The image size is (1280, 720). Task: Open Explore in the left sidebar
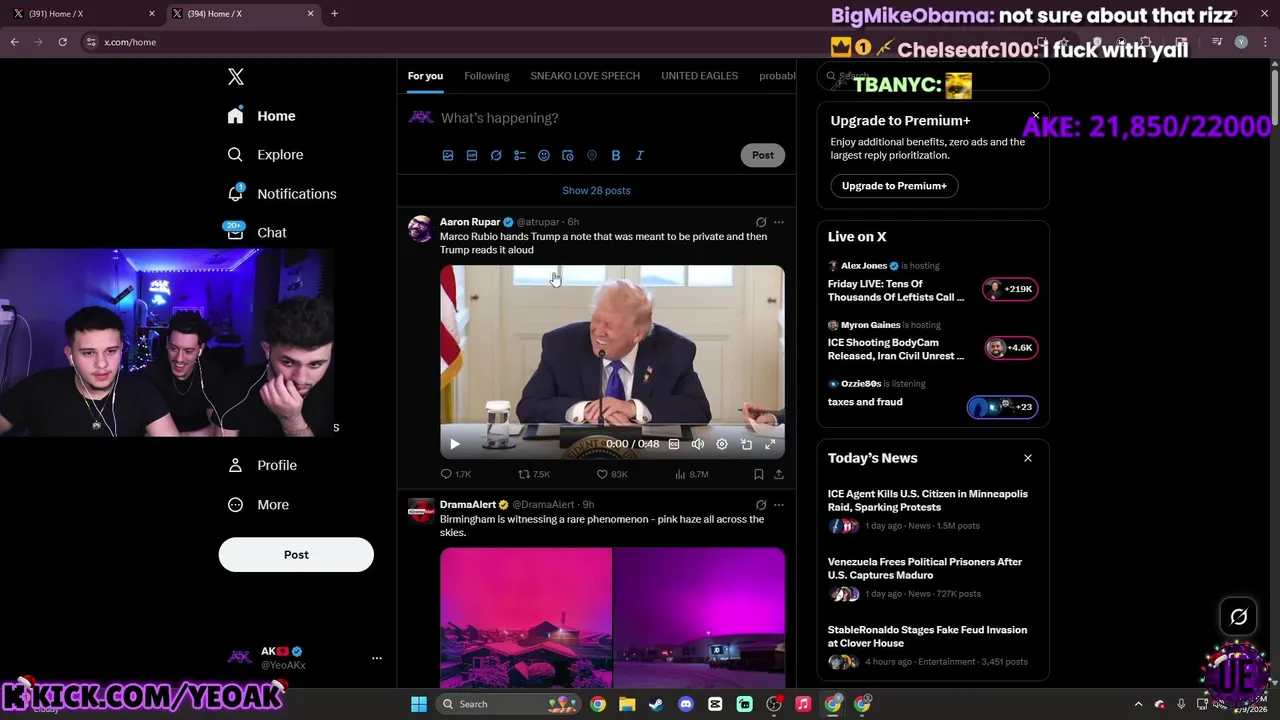pos(265,155)
